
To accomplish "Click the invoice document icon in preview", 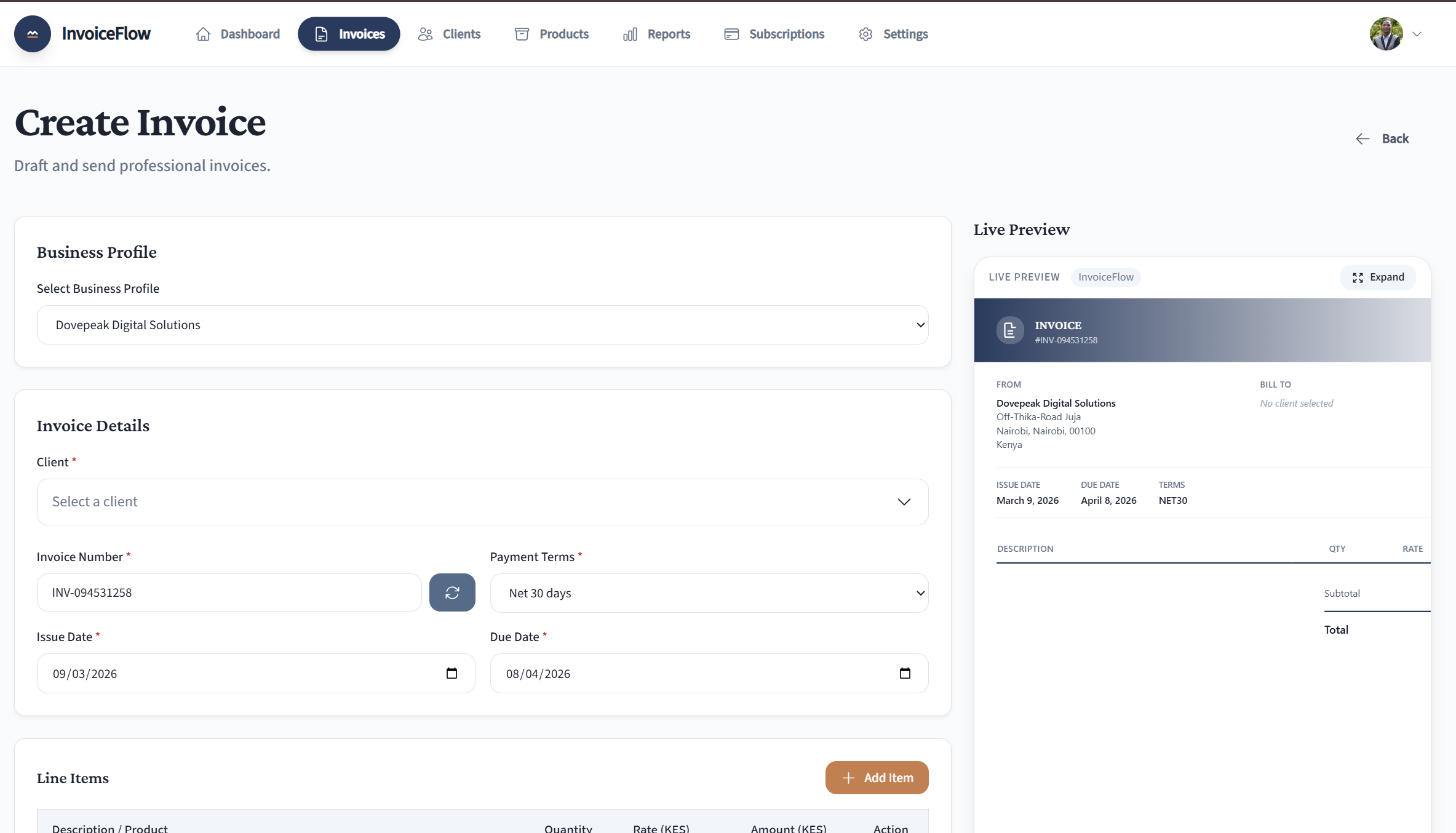I will 1010,331.
